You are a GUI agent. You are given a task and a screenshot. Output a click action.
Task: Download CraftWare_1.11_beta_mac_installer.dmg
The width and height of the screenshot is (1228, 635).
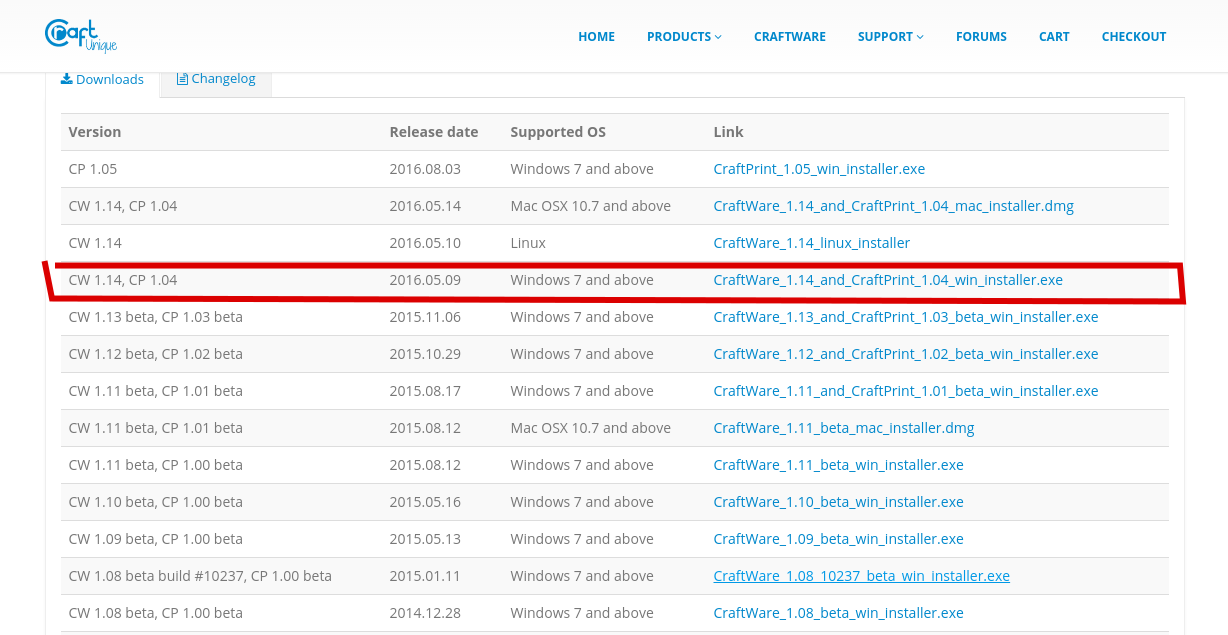[843, 428]
